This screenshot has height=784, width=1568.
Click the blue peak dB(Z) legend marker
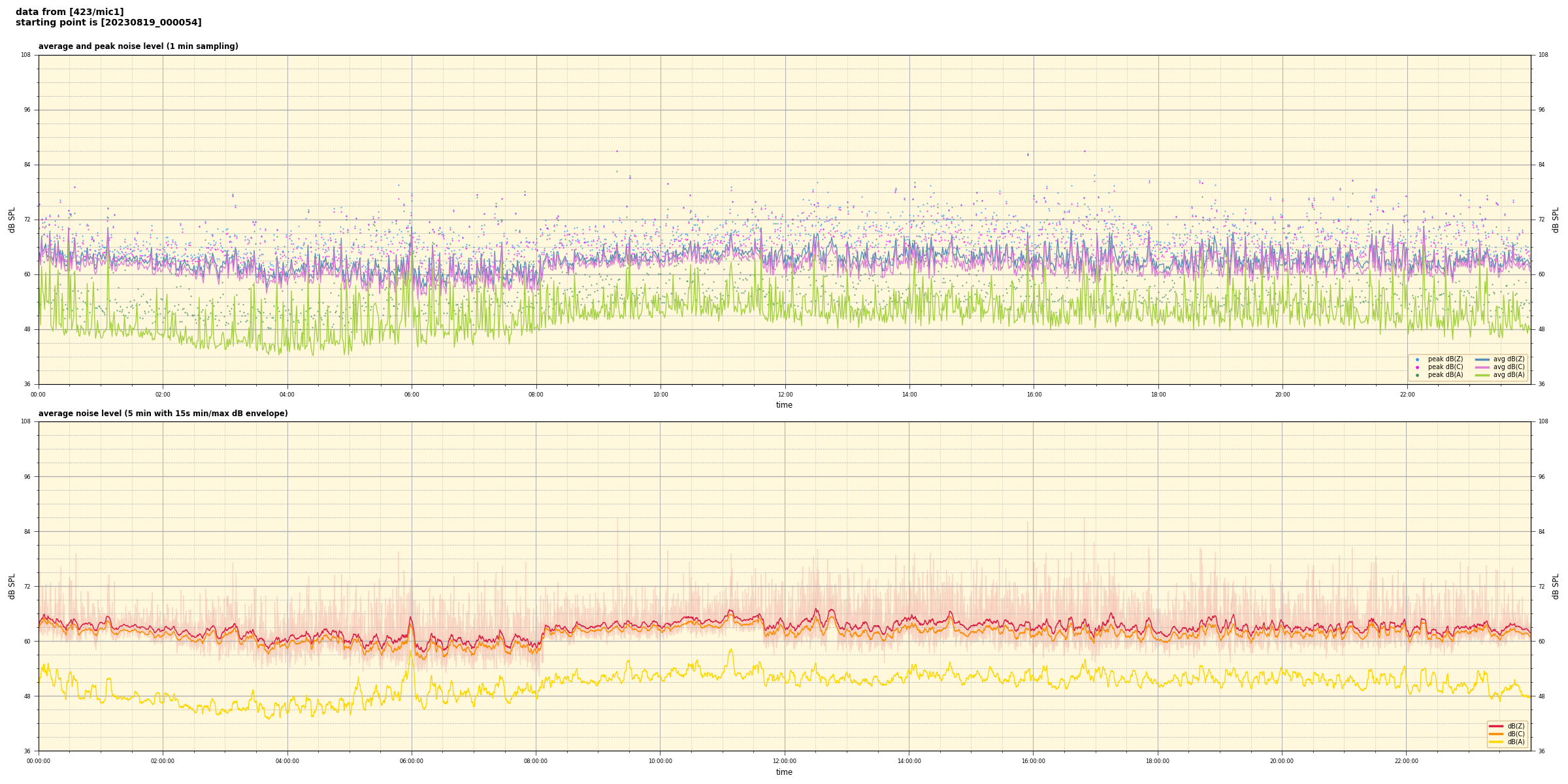pyautogui.click(x=1417, y=359)
